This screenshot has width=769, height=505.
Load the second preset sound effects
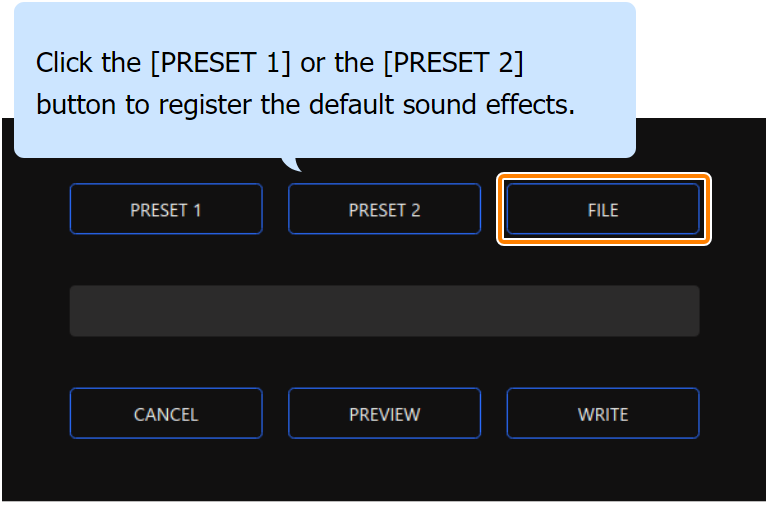[x=384, y=210]
